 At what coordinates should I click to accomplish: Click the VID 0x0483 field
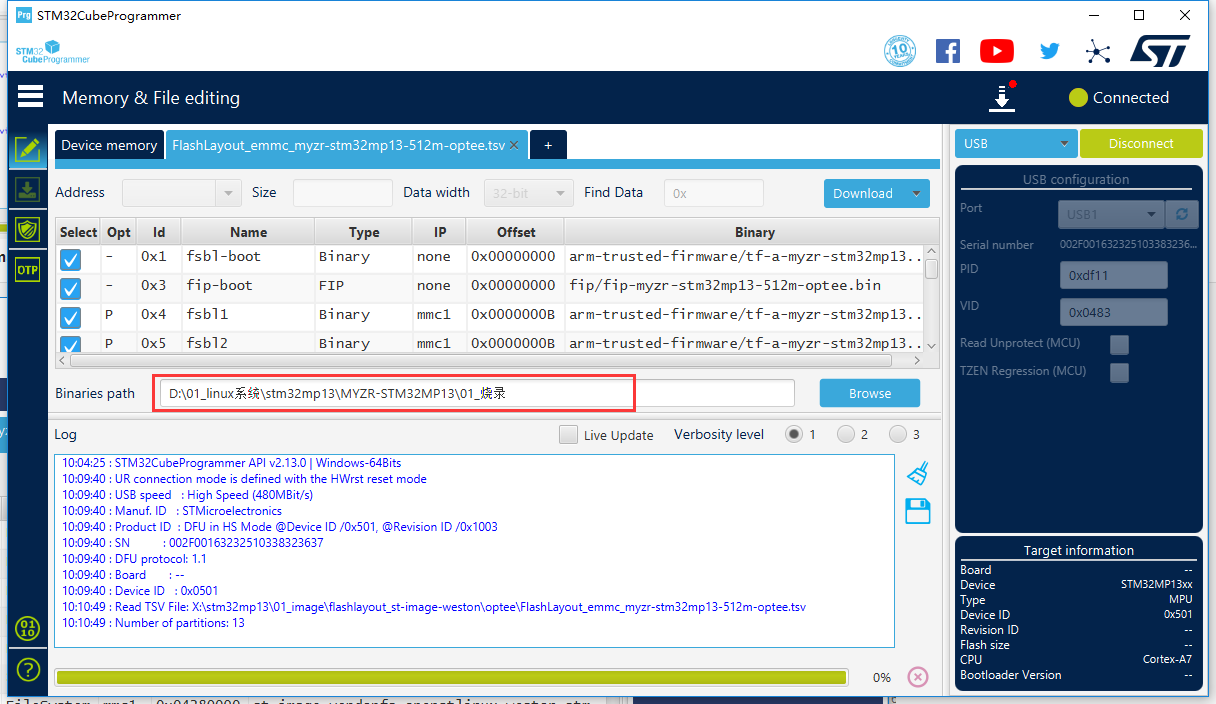(1113, 312)
